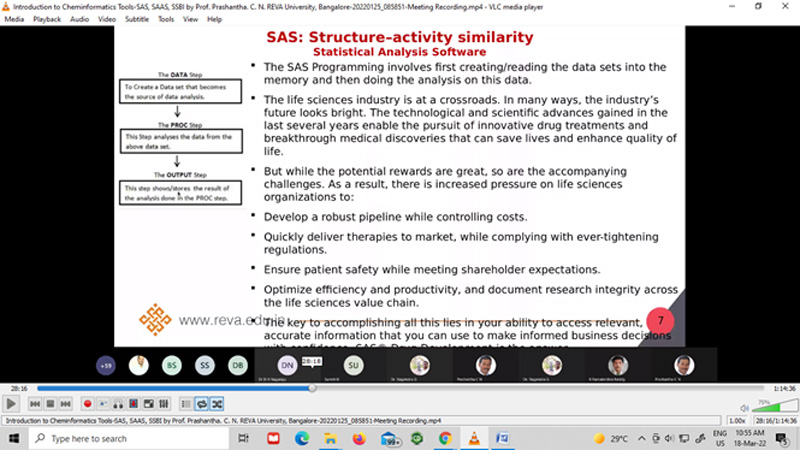800x450 pixels.
Task: Open the Video menu
Action: click(x=107, y=19)
